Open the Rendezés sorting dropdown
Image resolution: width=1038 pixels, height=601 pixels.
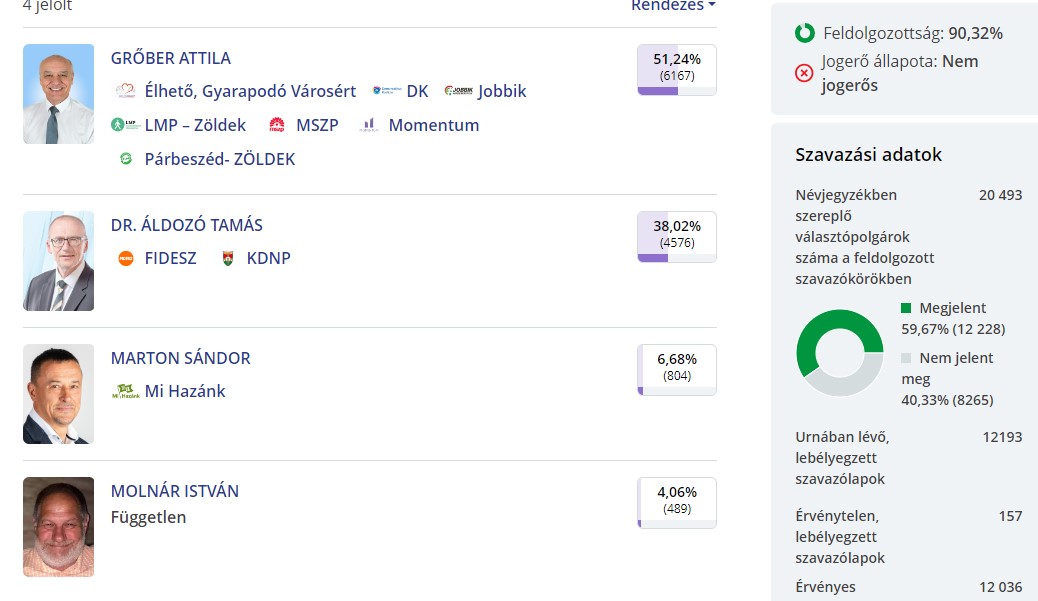[x=673, y=6]
